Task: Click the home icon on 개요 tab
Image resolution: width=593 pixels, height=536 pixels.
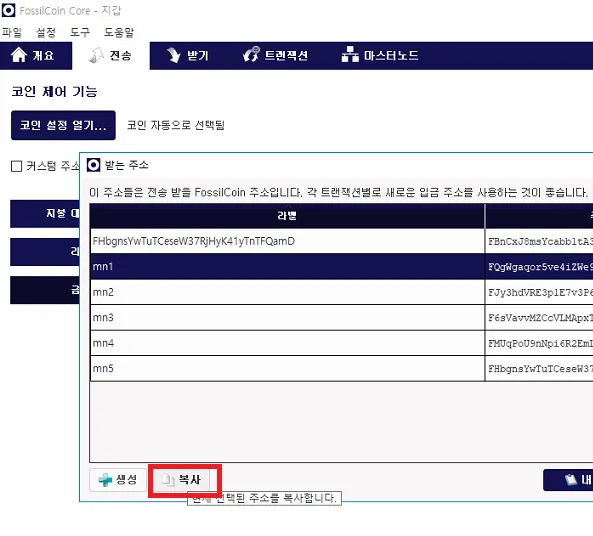Action: pyautogui.click(x=19, y=55)
